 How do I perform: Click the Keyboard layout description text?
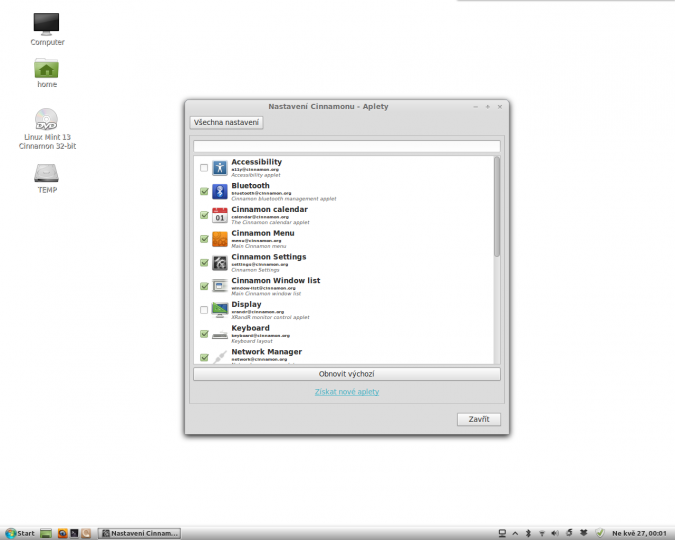click(252, 341)
